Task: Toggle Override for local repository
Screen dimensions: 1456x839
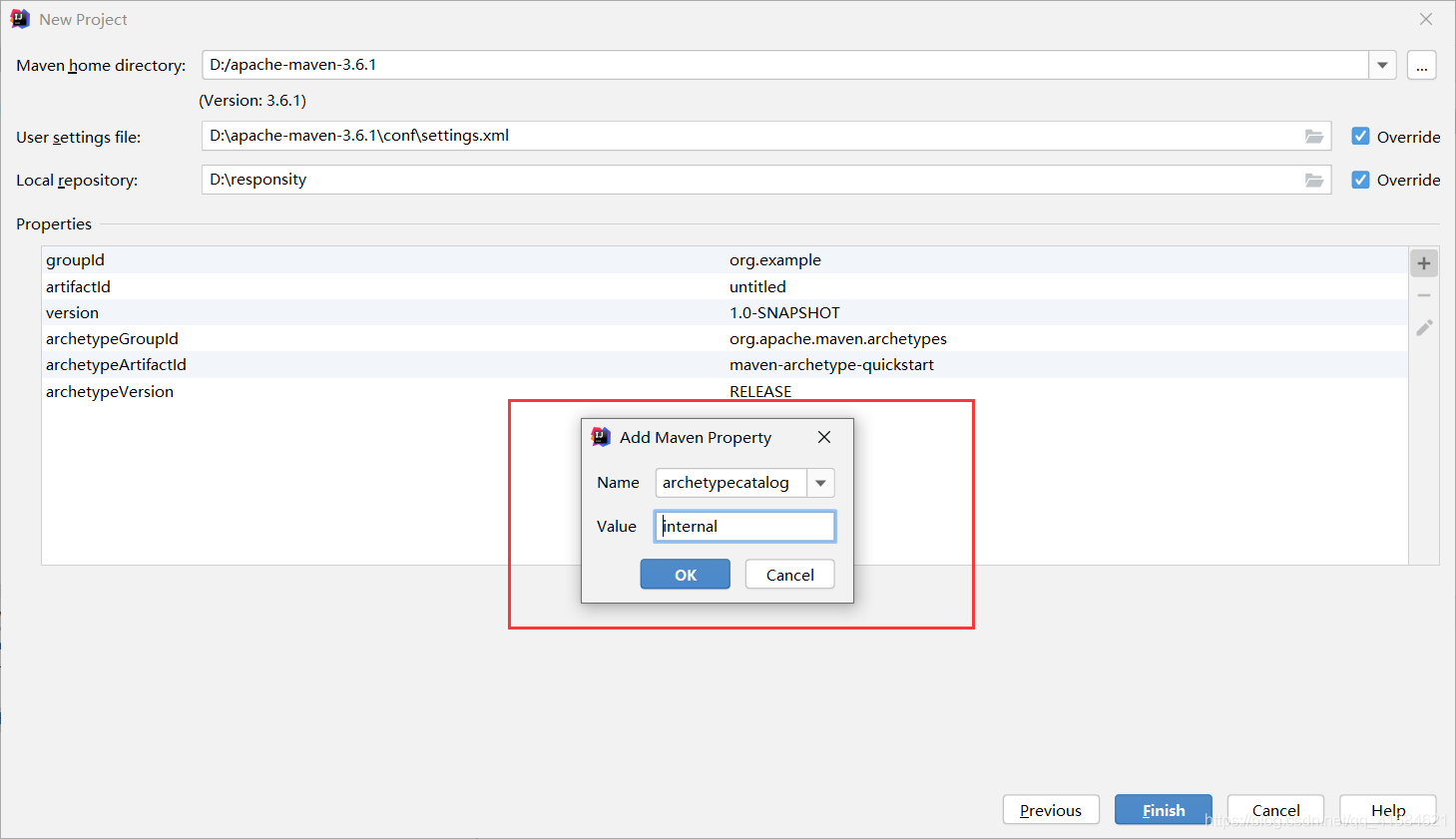Action: (x=1360, y=180)
